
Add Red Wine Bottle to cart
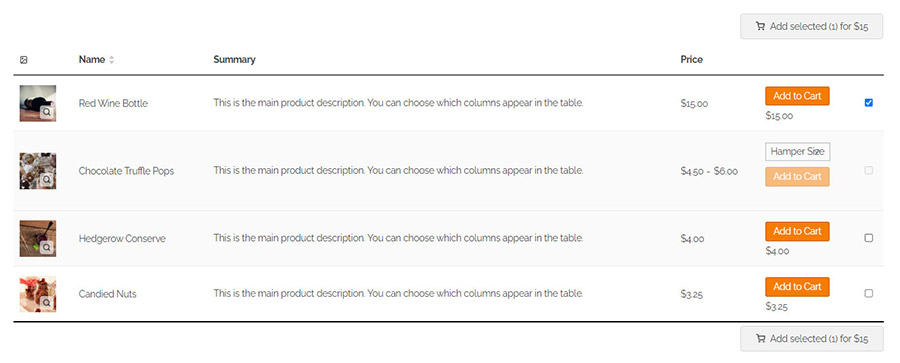797,96
